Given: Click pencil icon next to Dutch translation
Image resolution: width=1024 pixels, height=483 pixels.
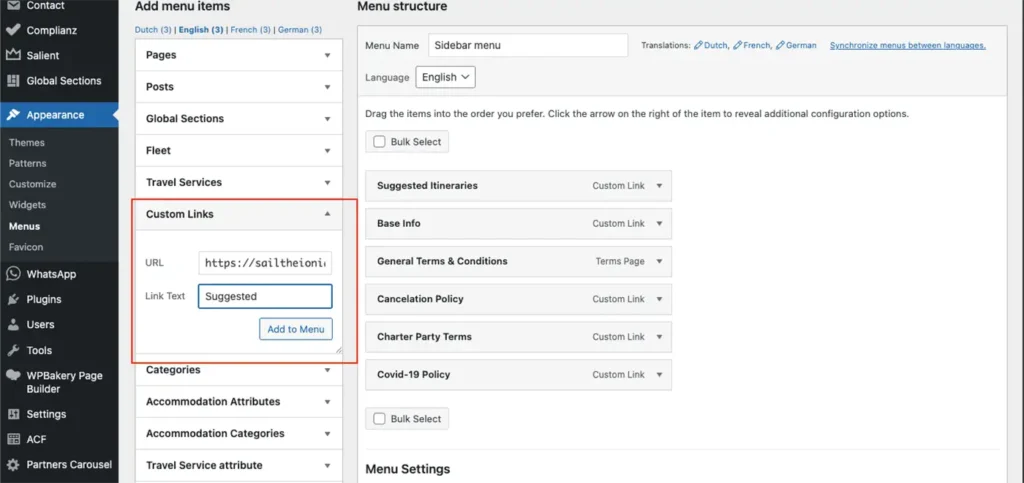Looking at the screenshot, I should point(698,46).
